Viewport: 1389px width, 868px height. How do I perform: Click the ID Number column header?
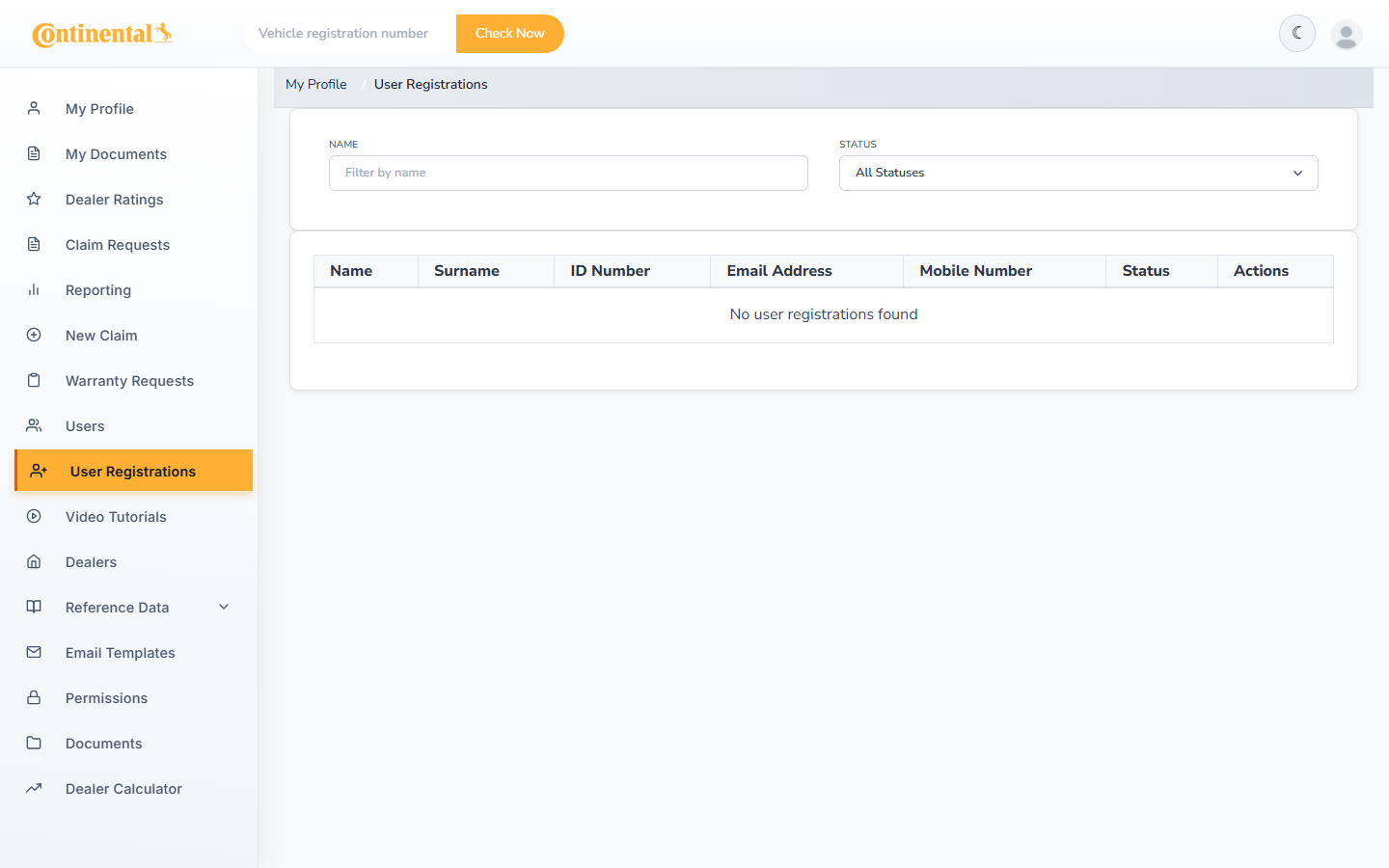633,271
